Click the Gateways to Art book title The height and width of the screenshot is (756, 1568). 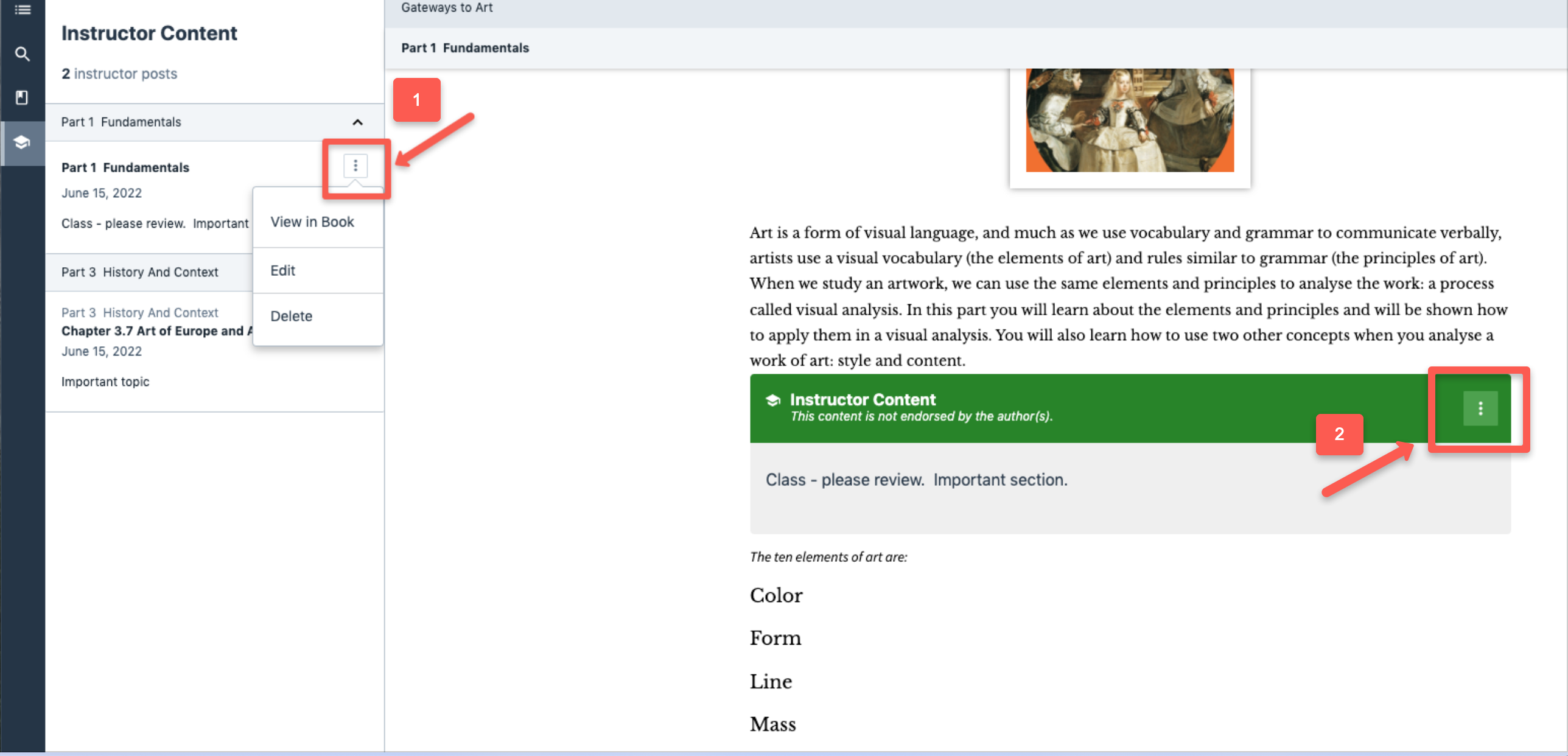447,8
